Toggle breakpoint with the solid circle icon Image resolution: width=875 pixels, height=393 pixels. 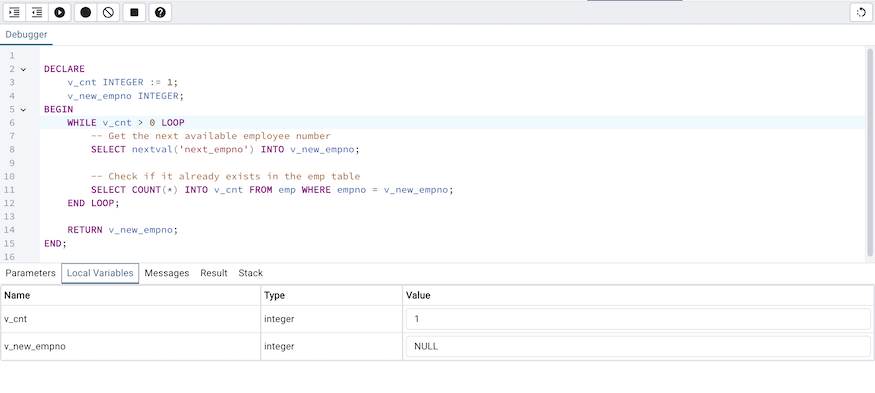[x=85, y=12]
